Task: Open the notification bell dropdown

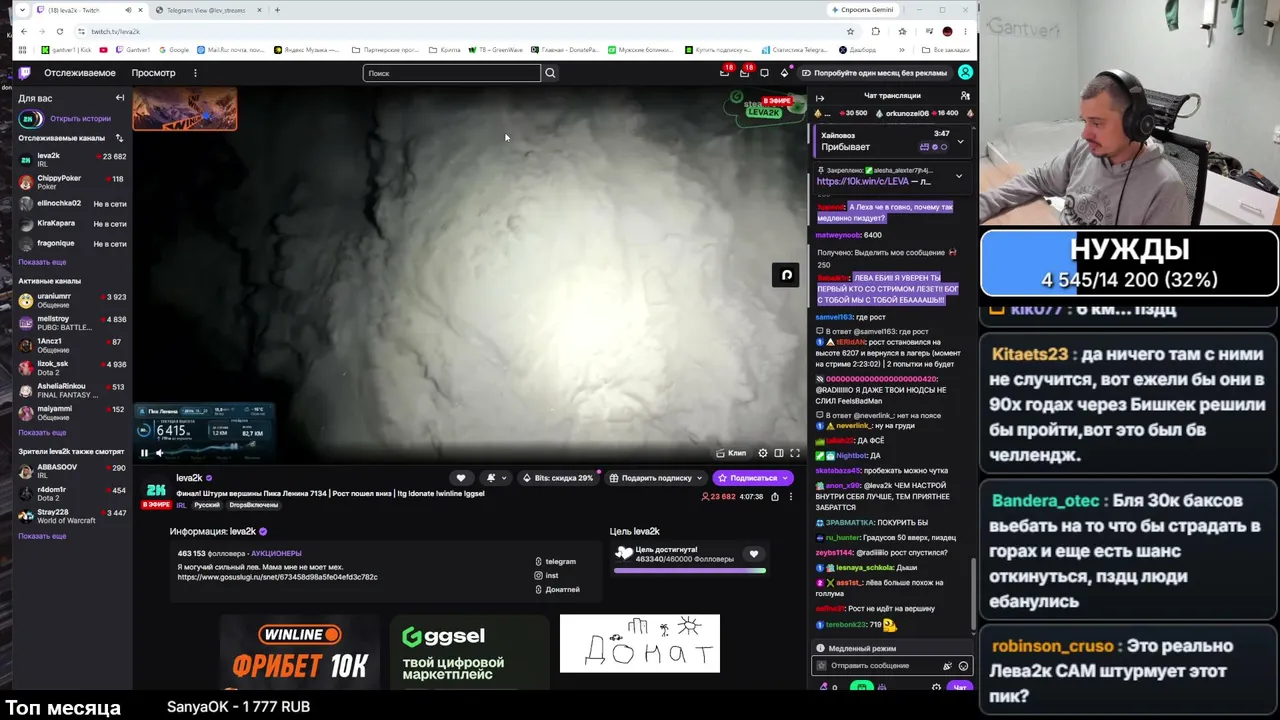Action: point(496,478)
